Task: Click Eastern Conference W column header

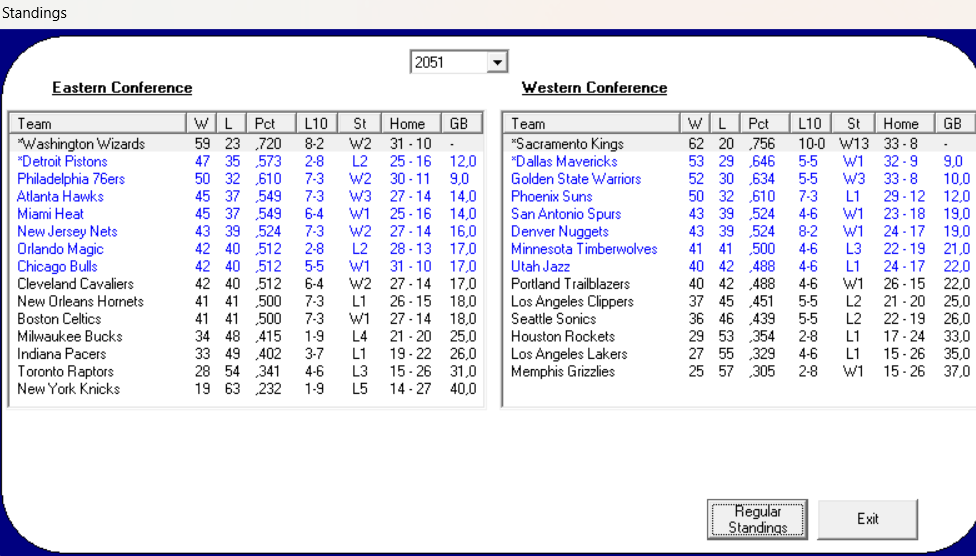Action: tap(202, 123)
